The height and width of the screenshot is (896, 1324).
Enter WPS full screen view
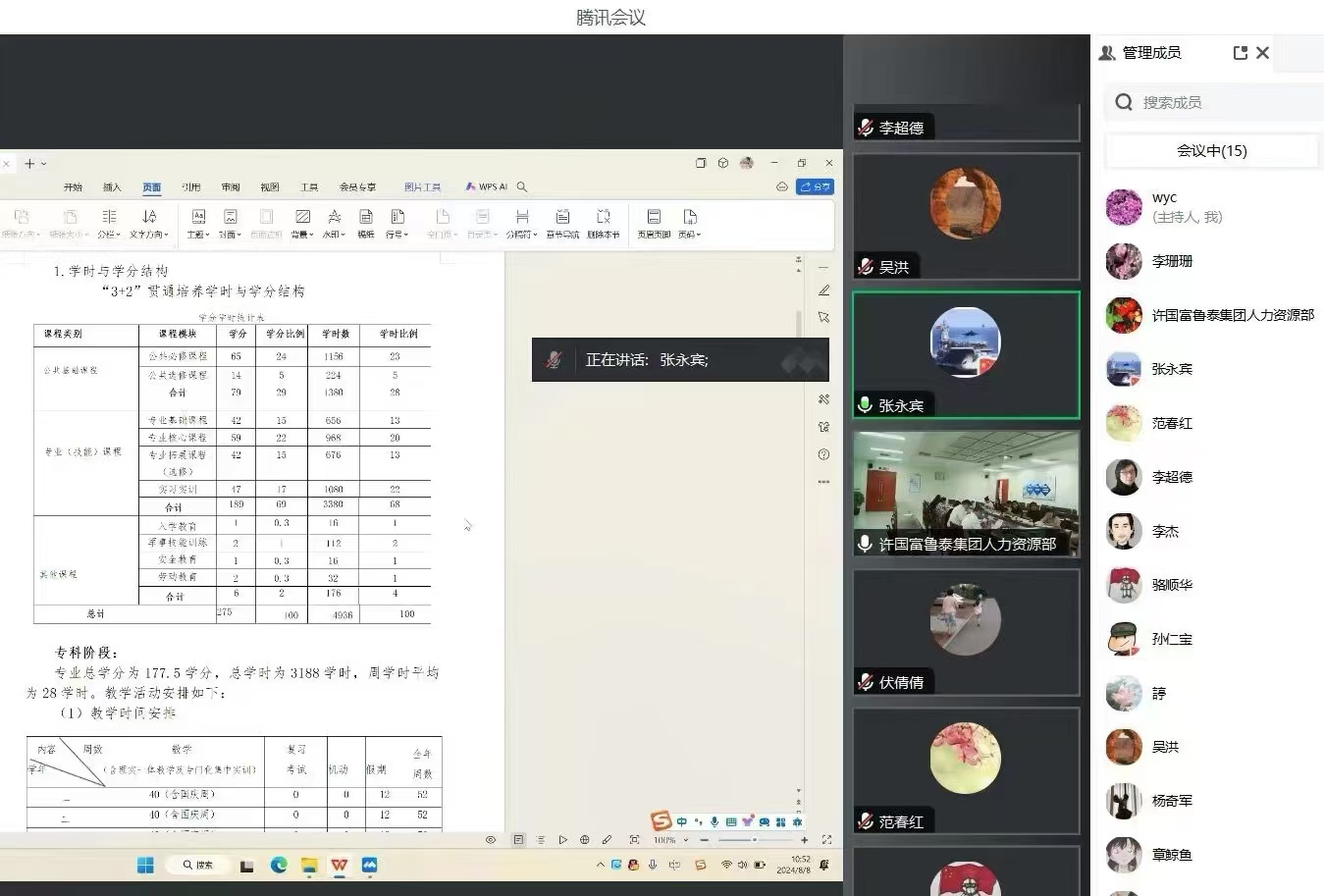coord(826,840)
